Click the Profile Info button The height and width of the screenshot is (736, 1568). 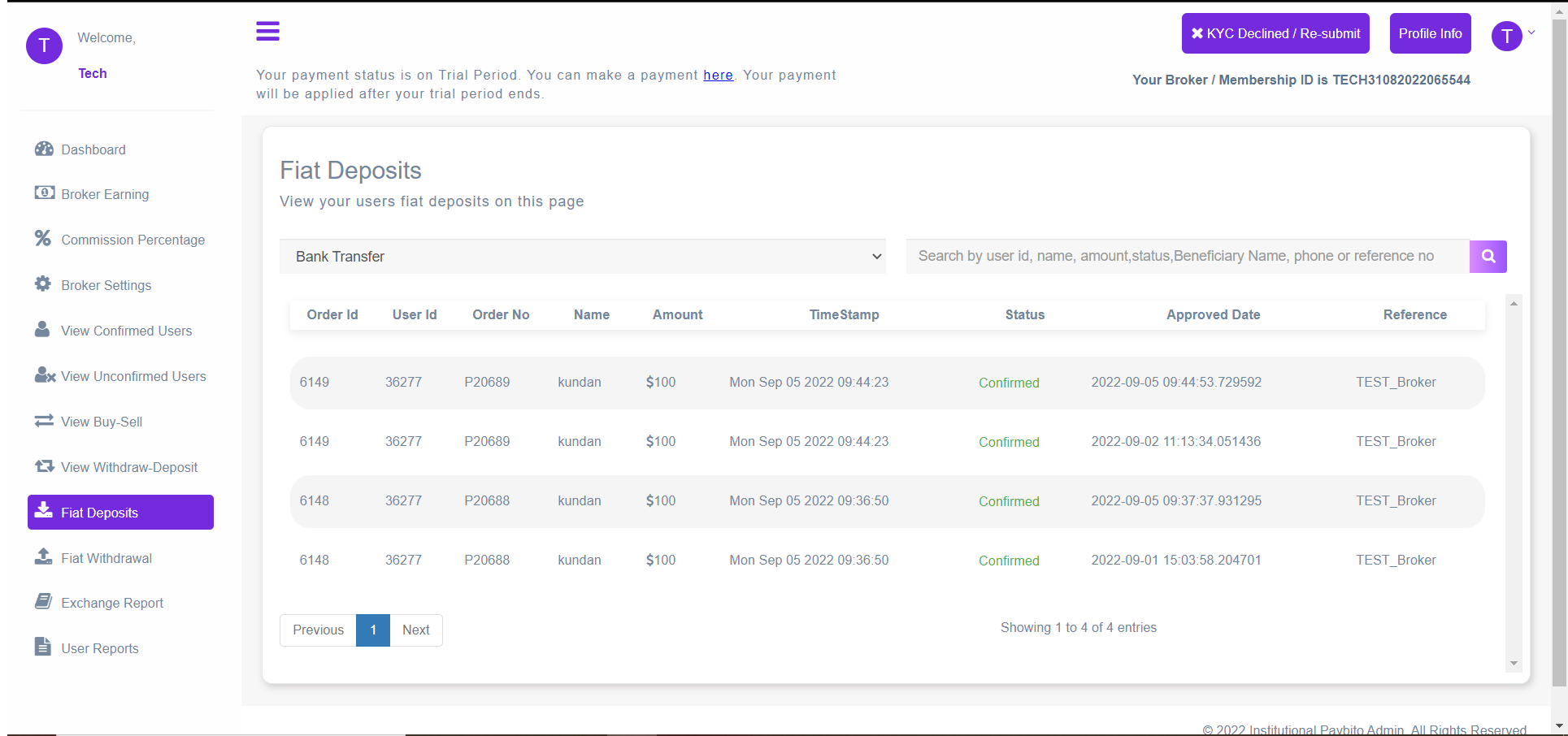tap(1429, 33)
